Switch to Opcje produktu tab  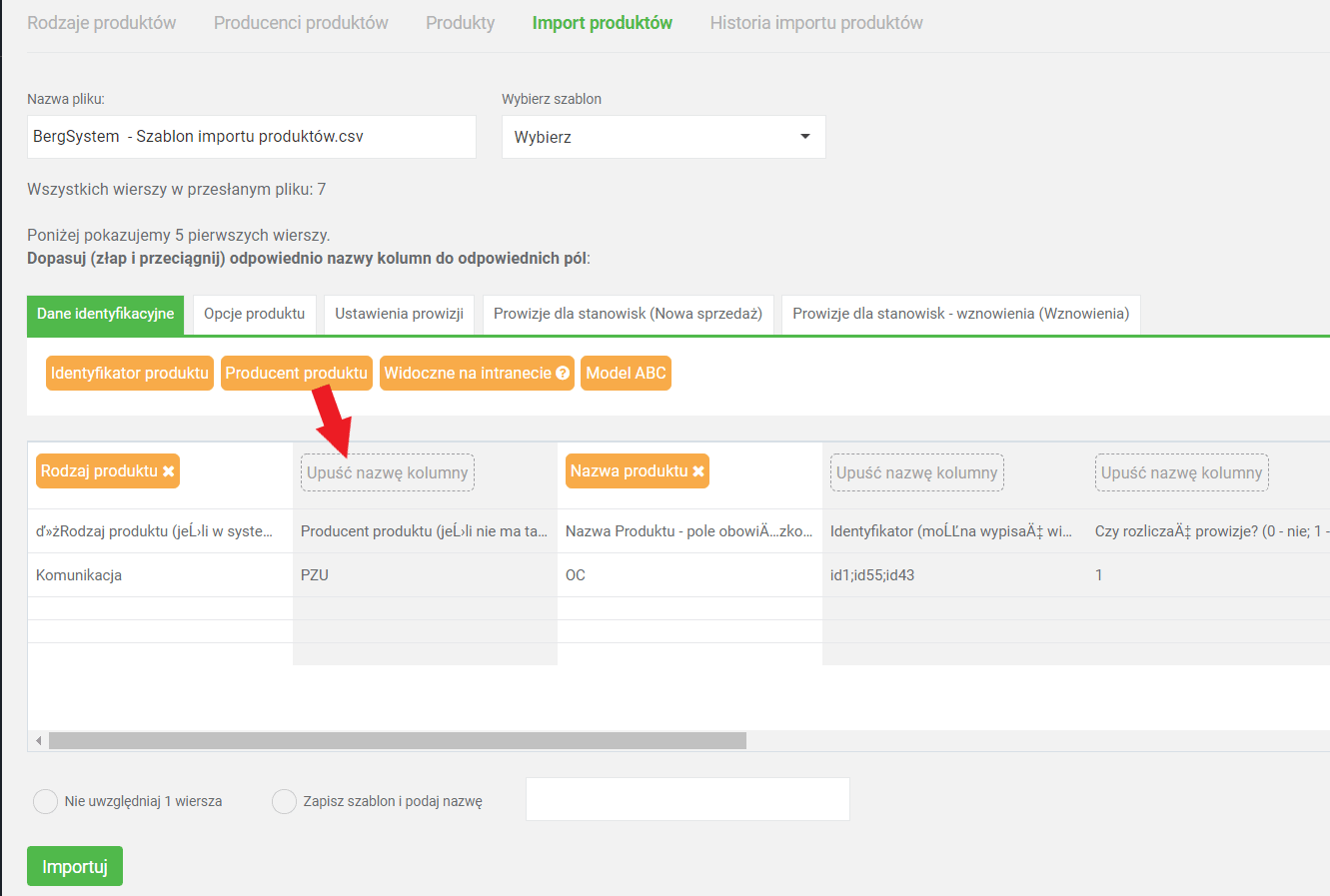tap(254, 314)
